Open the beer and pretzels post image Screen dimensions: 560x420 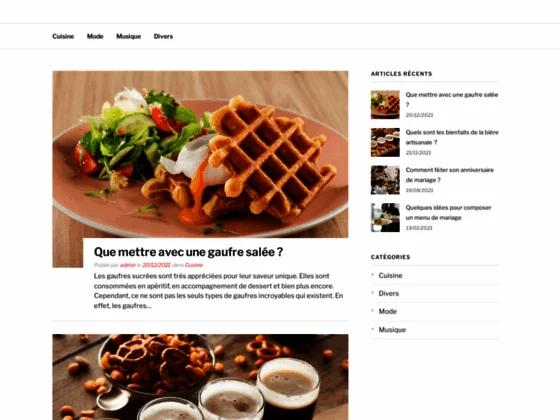(x=200, y=377)
